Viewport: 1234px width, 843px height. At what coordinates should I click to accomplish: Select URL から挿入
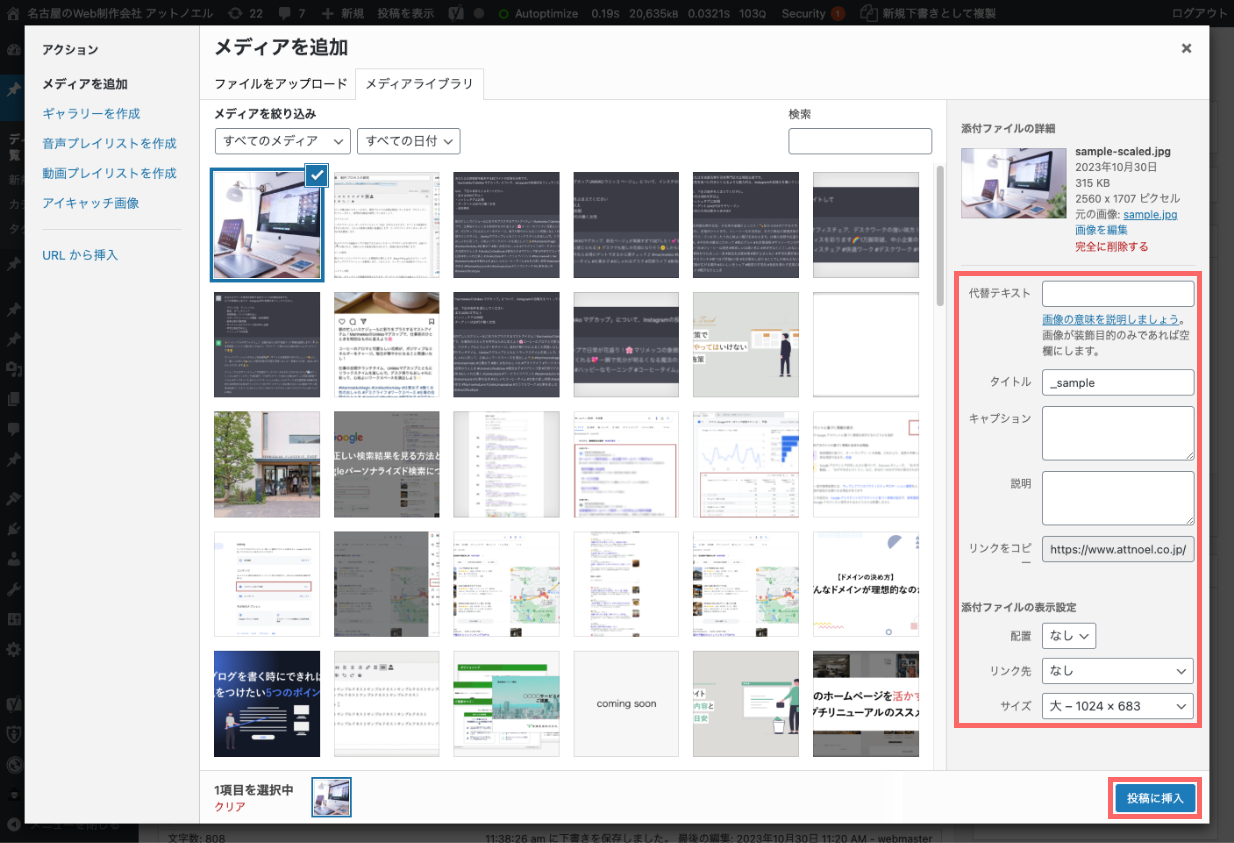[80, 255]
